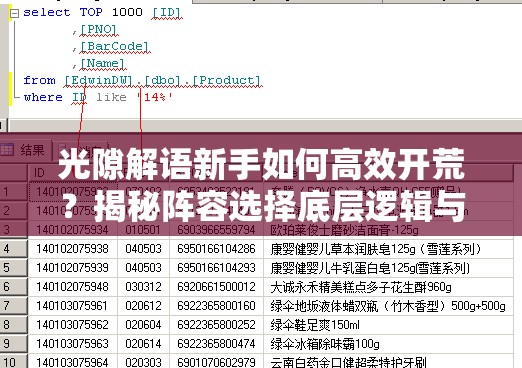Click barcode cell 6922365800474

(x=216, y=344)
